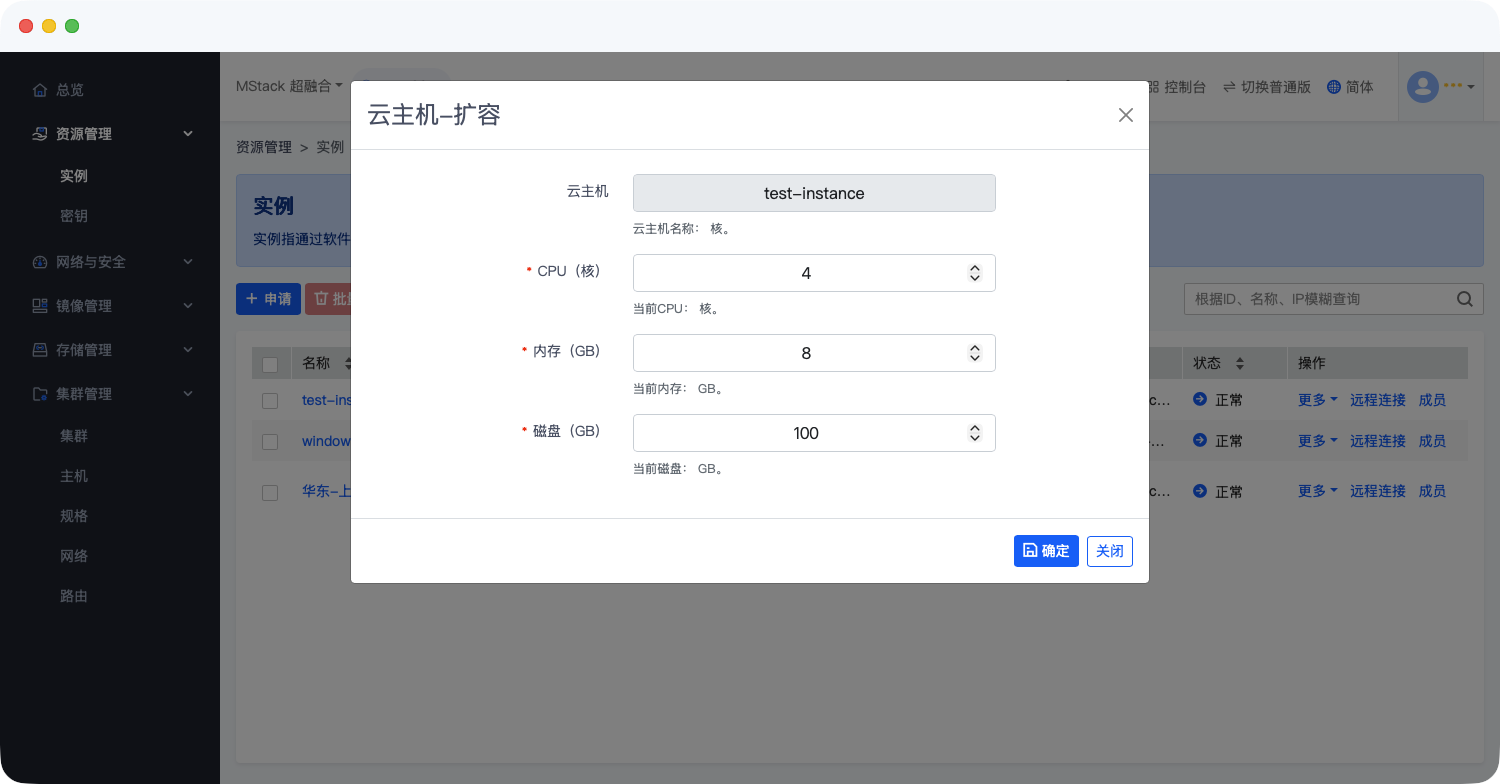Viewport: 1500px width, 784px height.
Task: Collapse the 资源管理 sidebar section chevron
Action: (x=188, y=134)
